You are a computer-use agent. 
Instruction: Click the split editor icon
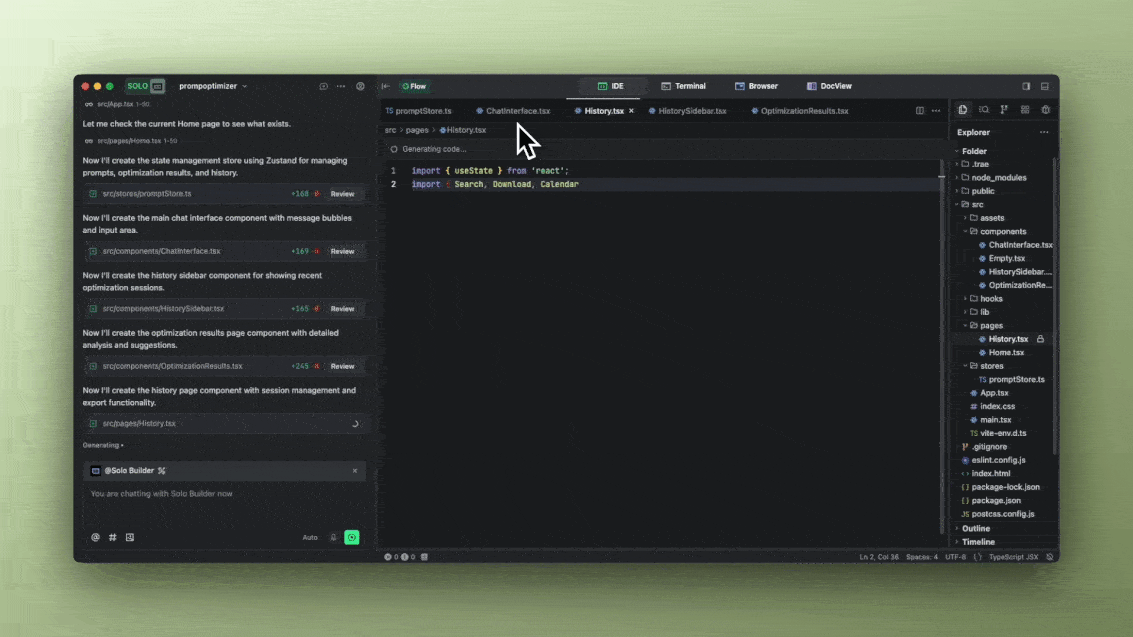920,111
